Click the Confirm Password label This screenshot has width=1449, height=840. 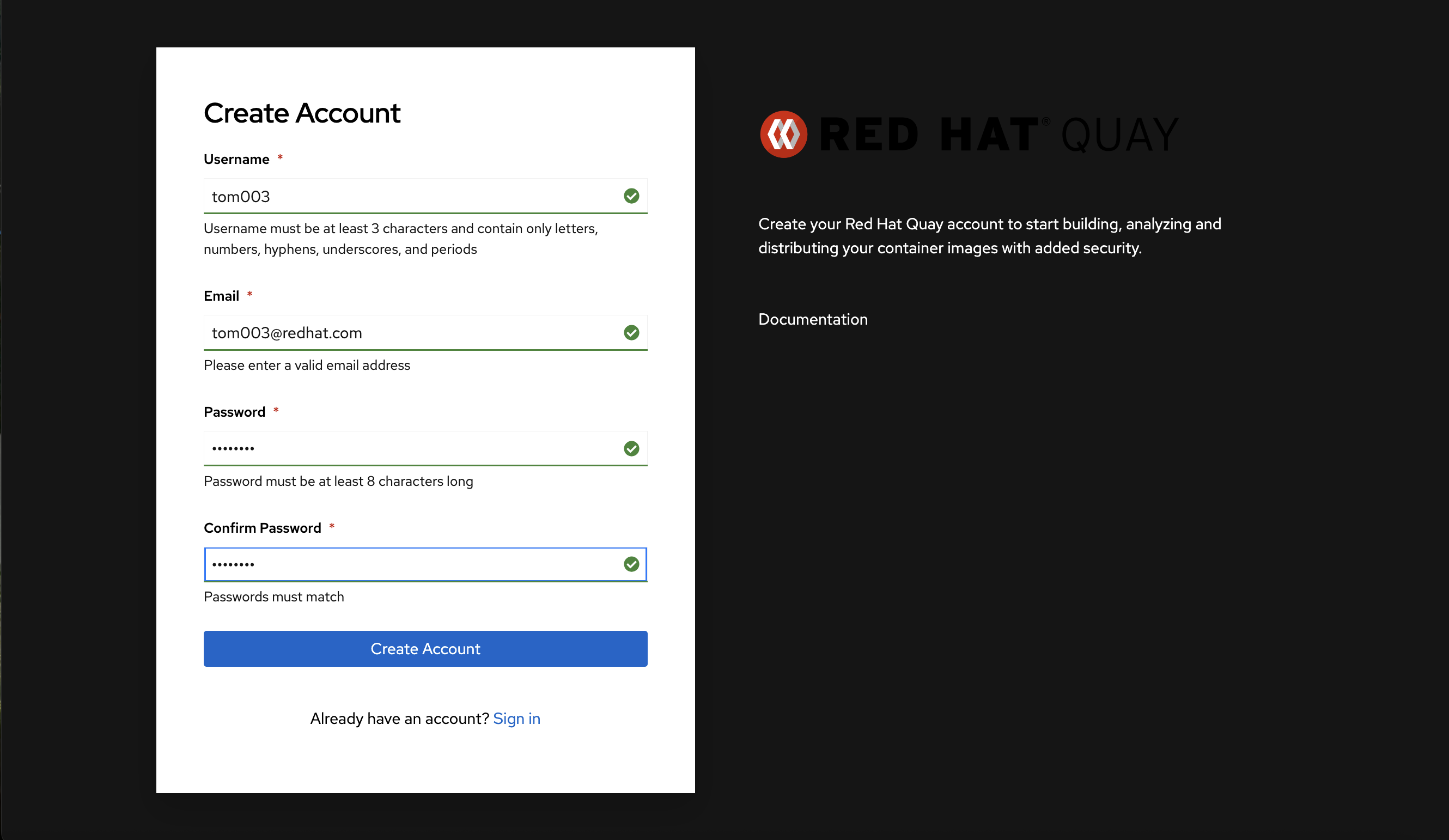262,528
